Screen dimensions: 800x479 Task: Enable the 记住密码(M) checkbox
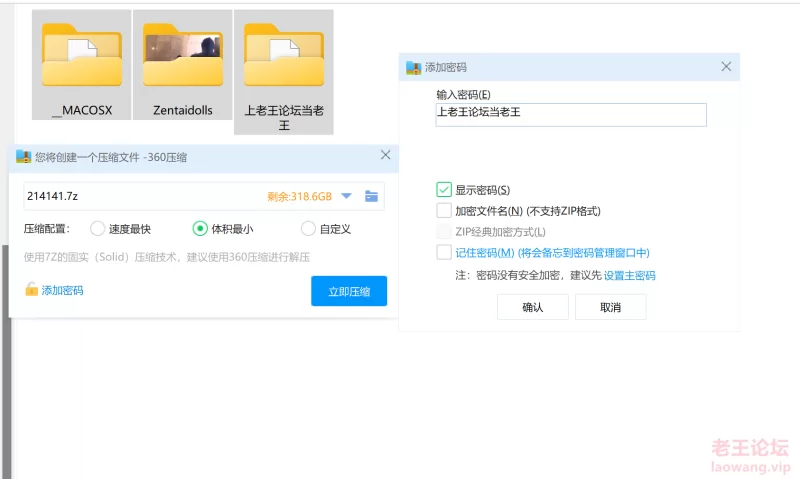pyautogui.click(x=444, y=252)
